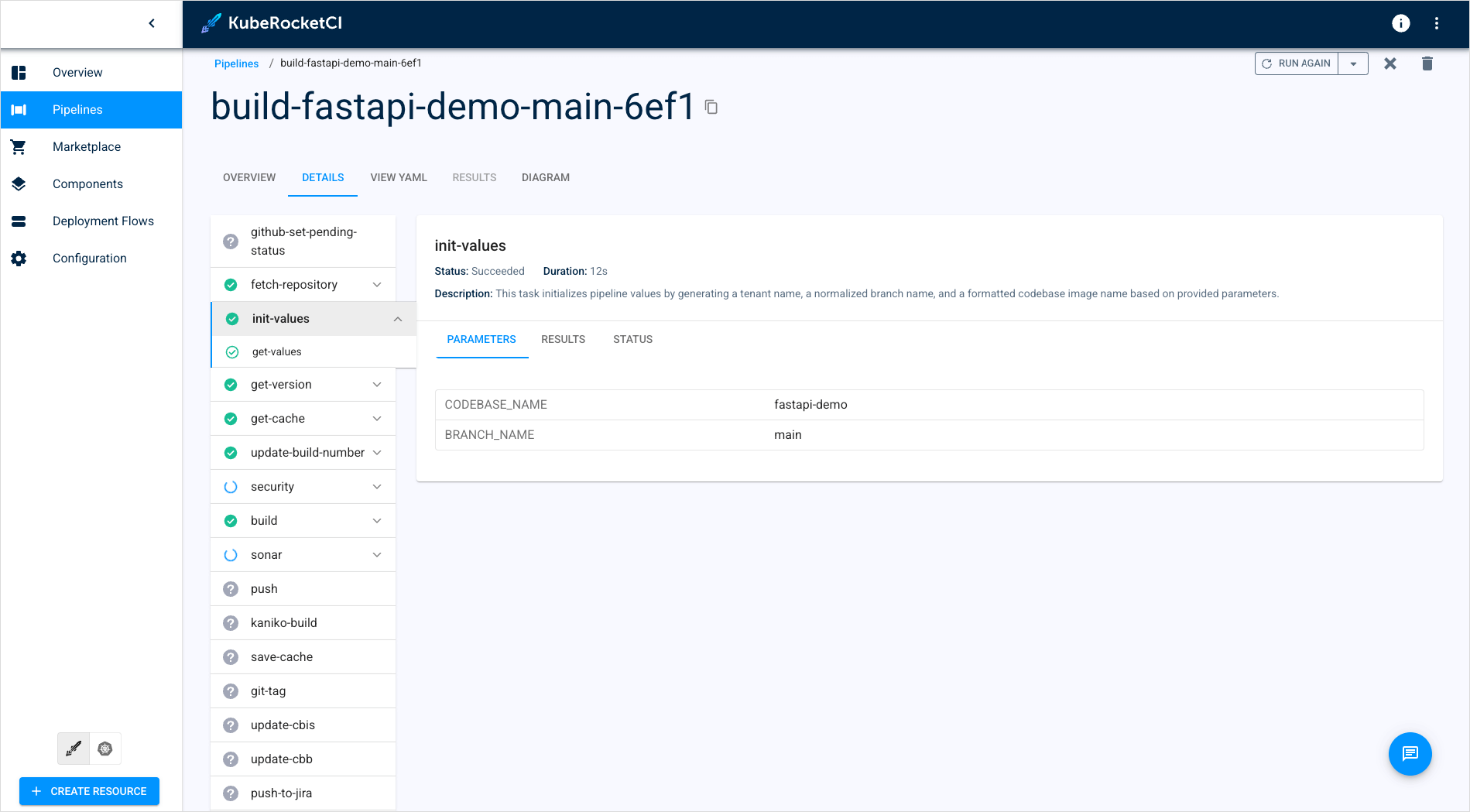Viewport: 1470px width, 812px height.
Task: Click the stop pipeline run X icon
Action: (1390, 63)
